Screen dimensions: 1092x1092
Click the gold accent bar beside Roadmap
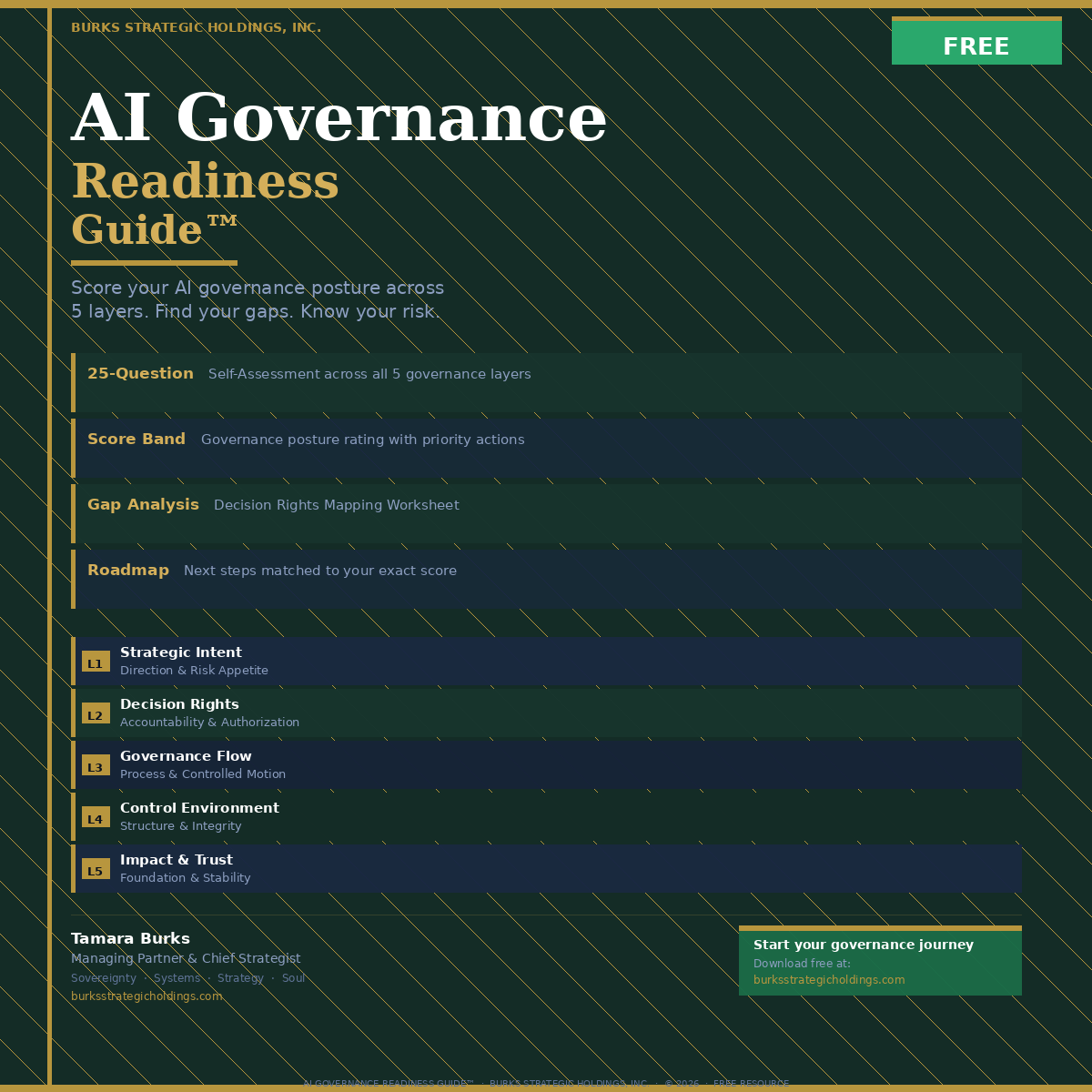coord(73,578)
